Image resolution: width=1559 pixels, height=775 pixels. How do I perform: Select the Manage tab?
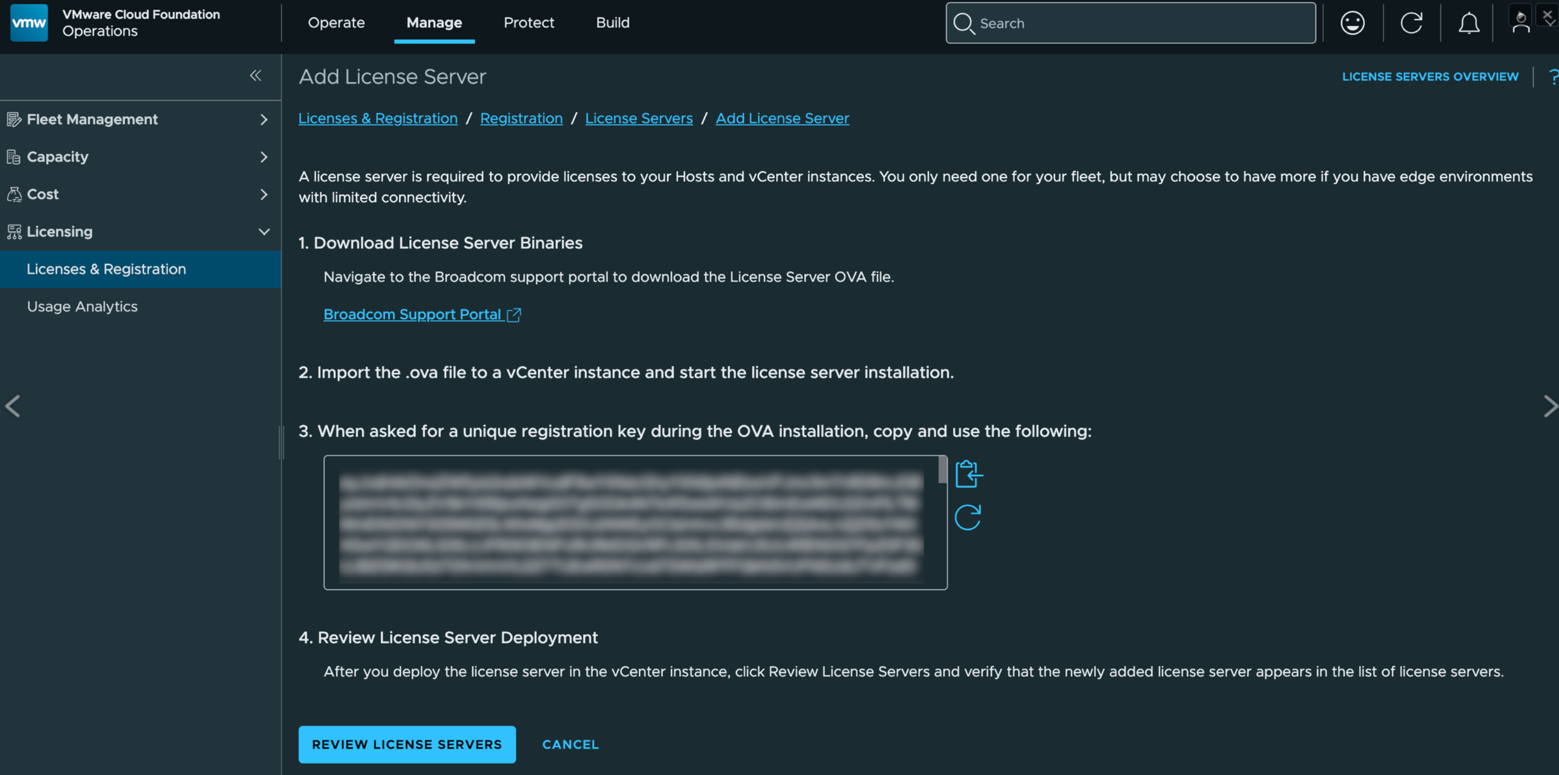434,23
